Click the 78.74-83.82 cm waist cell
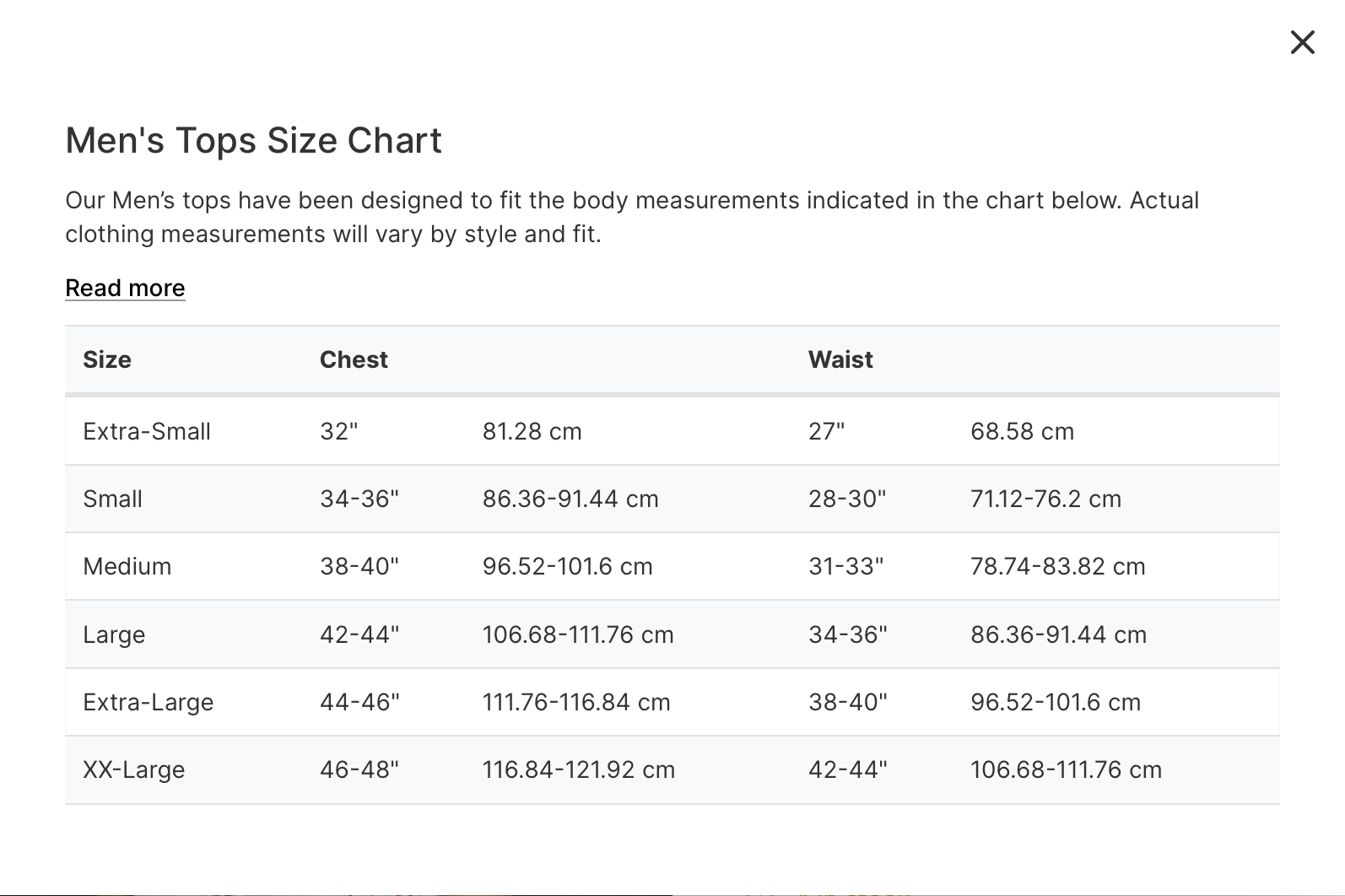This screenshot has height=896, width=1345. tap(1057, 566)
